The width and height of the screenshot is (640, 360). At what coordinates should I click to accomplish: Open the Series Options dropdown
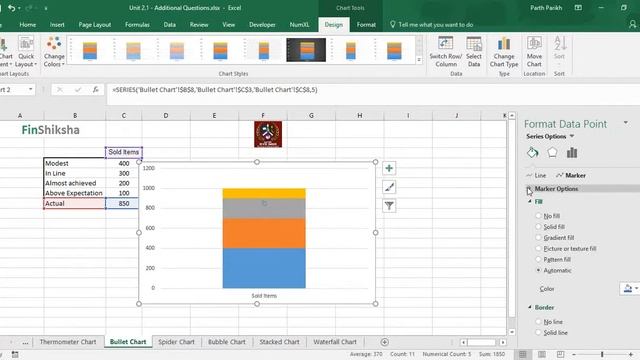coord(572,136)
